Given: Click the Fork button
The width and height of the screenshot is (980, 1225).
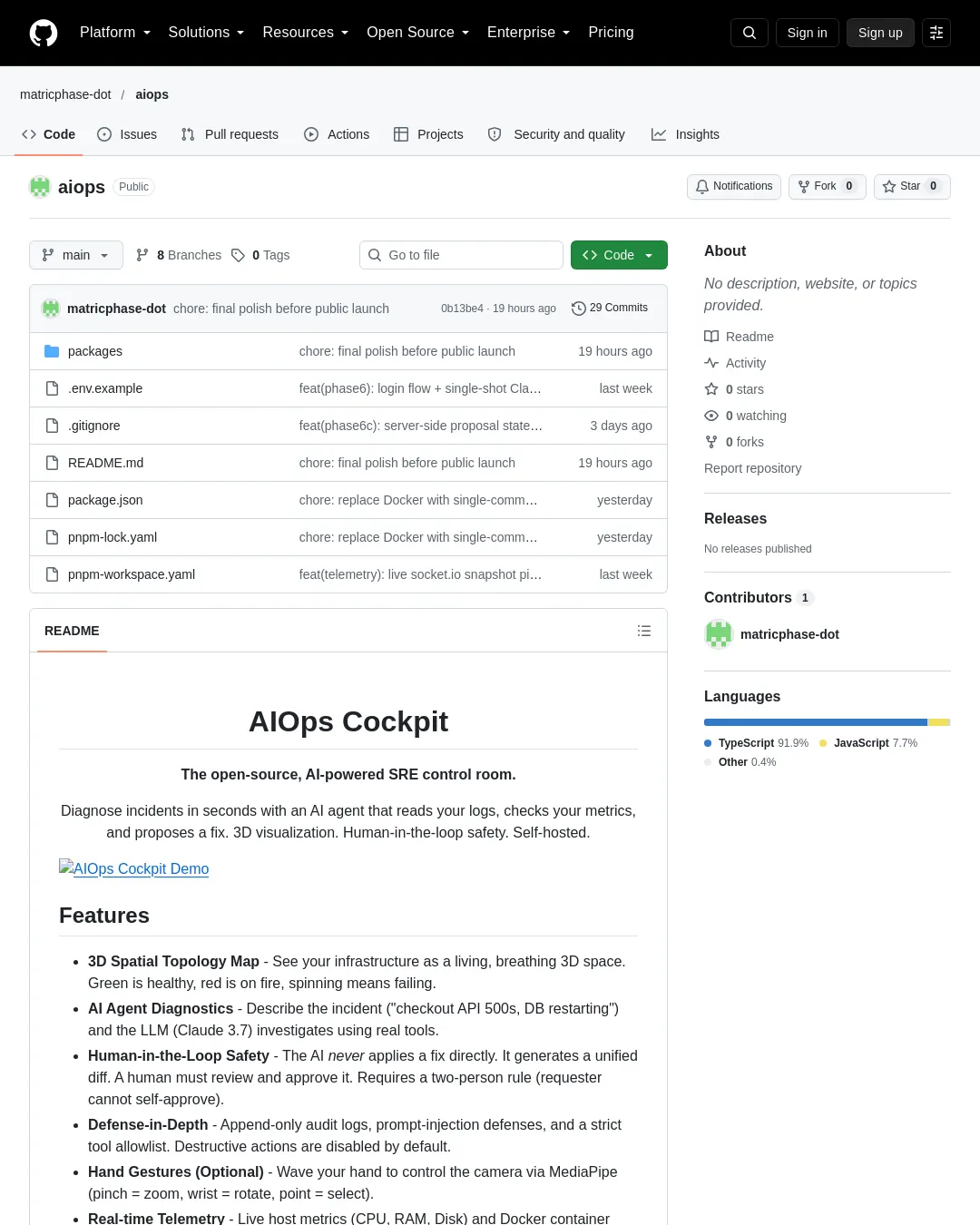Looking at the screenshot, I should 827,187.
